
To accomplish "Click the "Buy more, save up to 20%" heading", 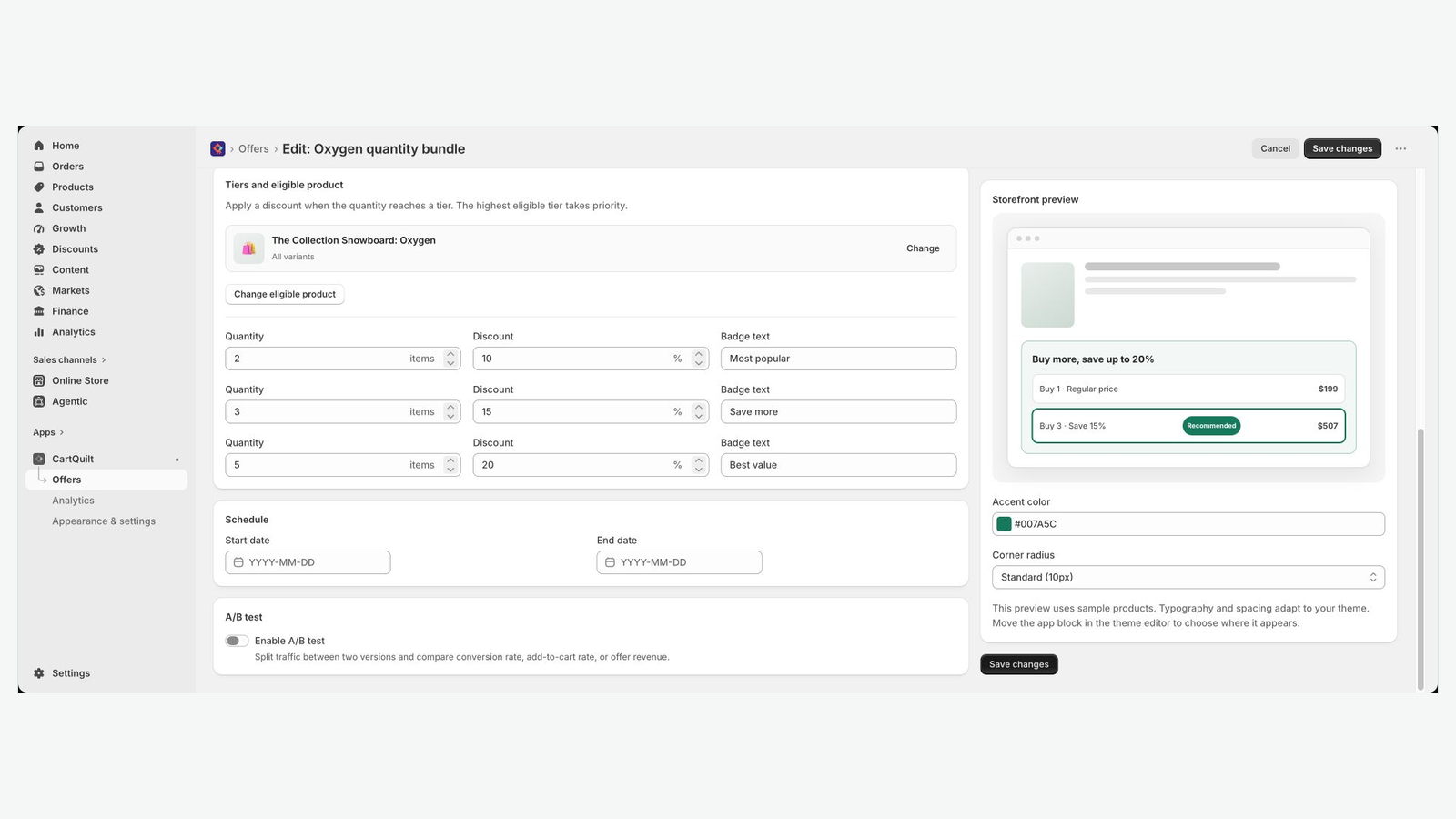I will (1093, 359).
